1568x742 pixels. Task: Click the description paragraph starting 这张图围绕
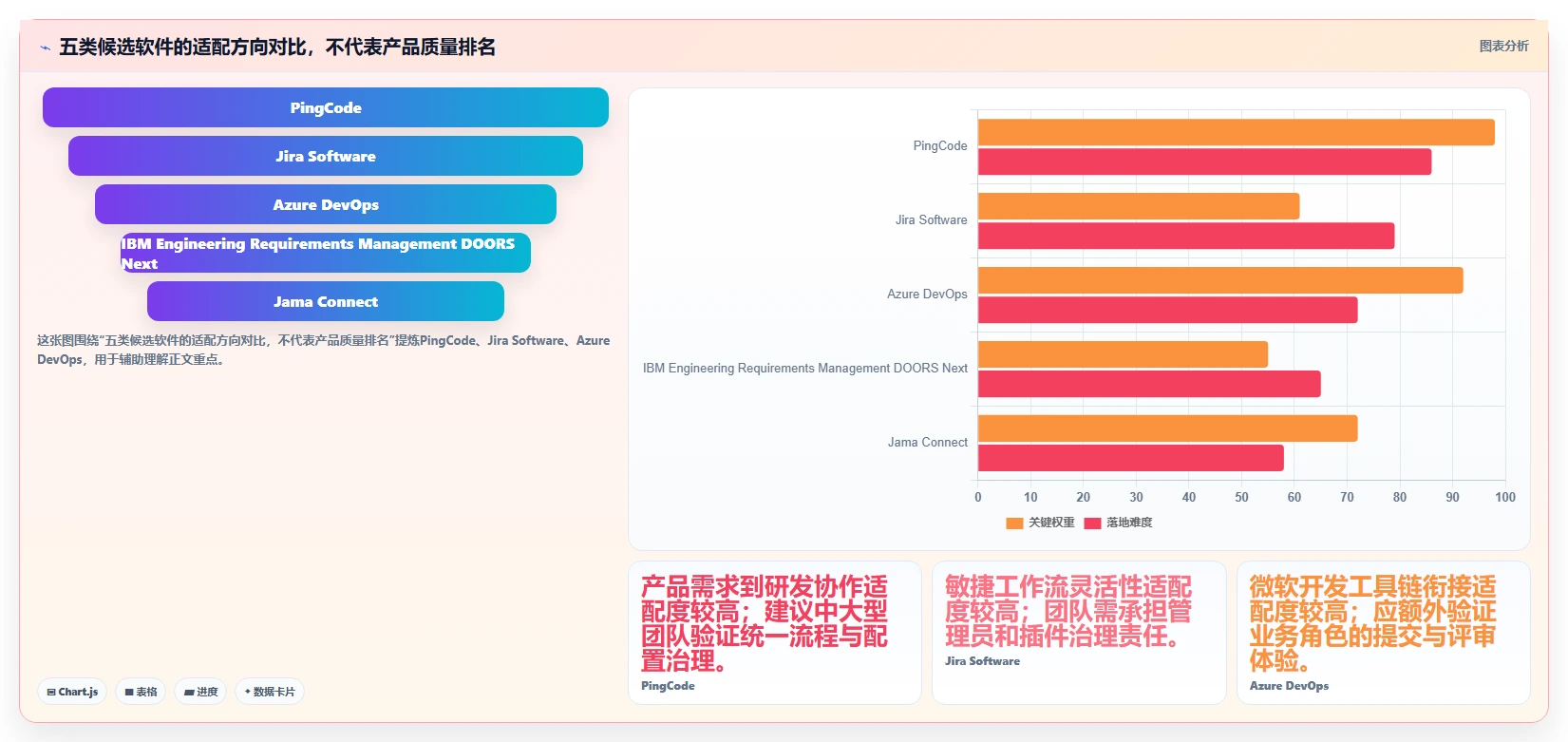click(323, 350)
